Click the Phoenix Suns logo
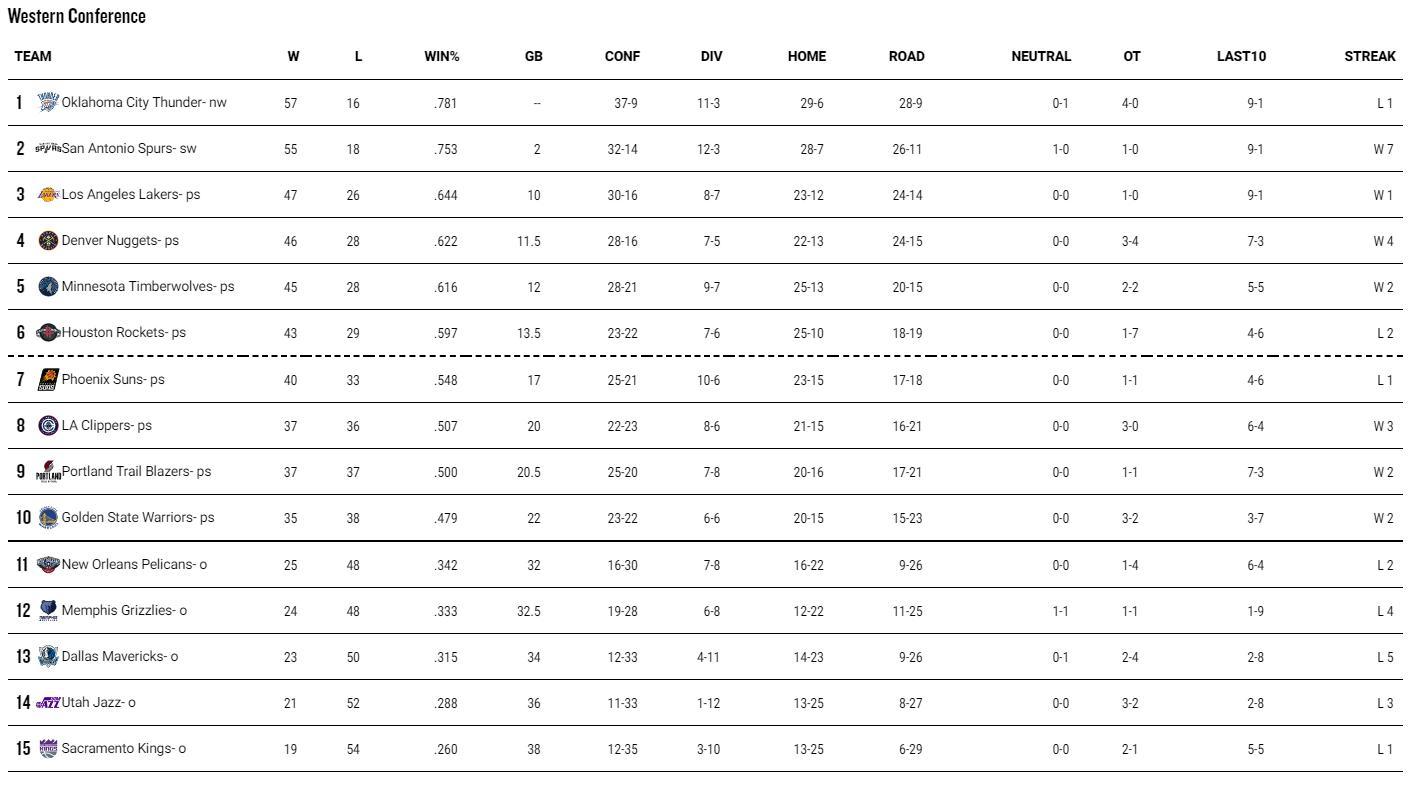This screenshot has height=786, width=1423. [48, 380]
